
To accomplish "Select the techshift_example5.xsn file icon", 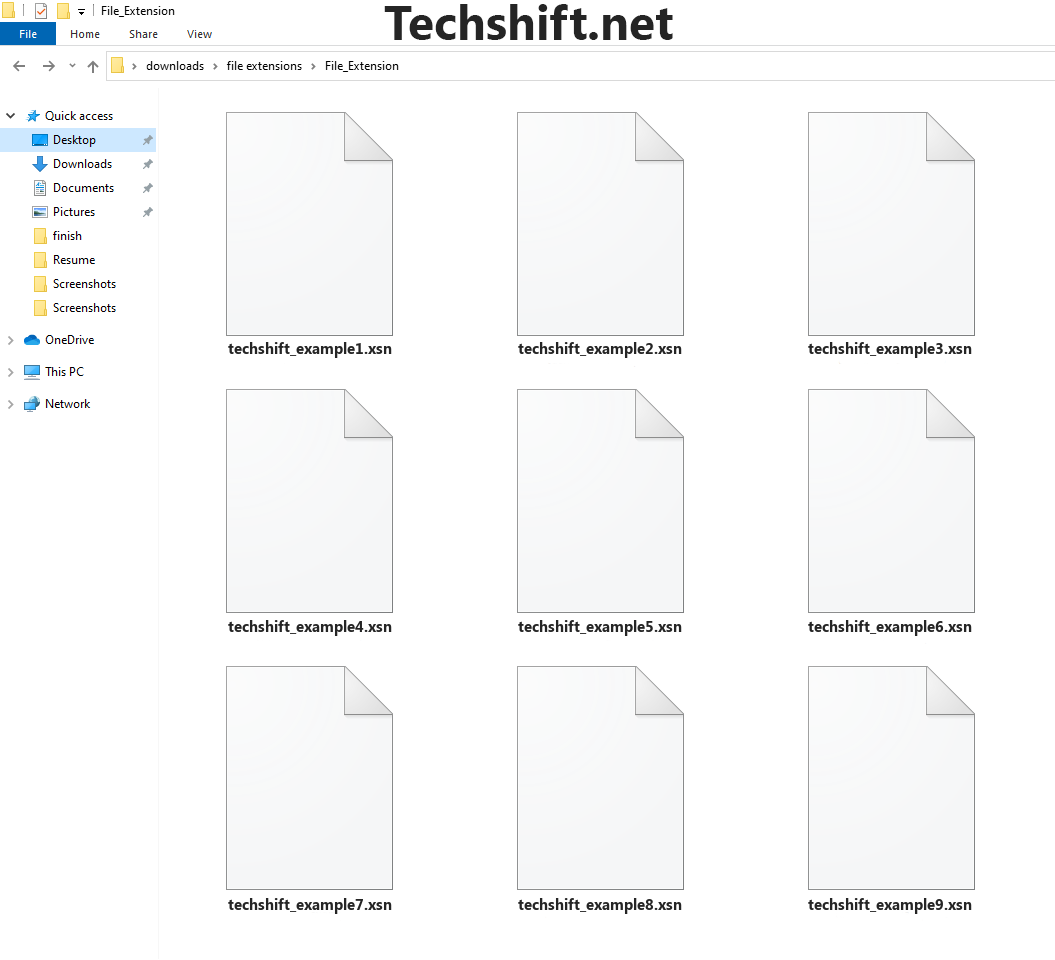I will [600, 501].
